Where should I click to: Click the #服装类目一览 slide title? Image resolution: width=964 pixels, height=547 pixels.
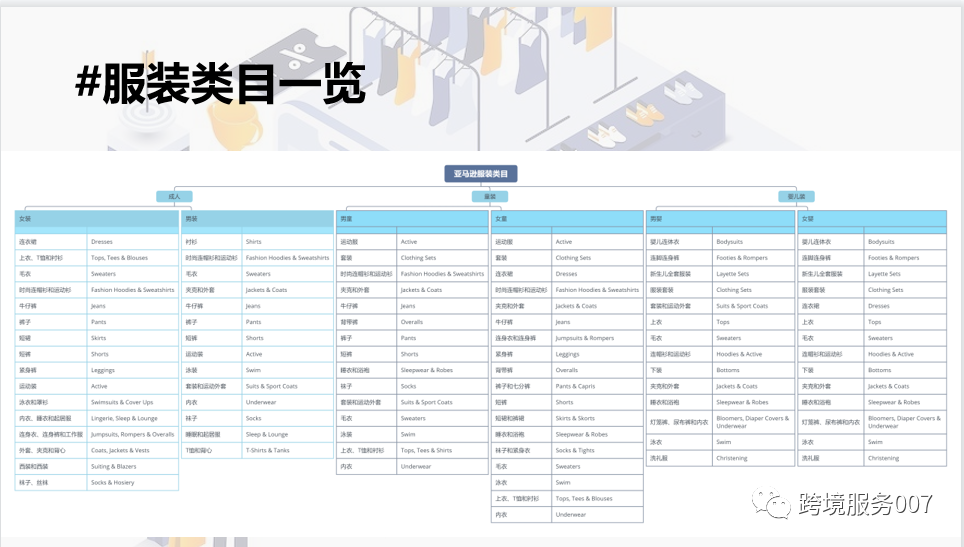pyautogui.click(x=220, y=84)
